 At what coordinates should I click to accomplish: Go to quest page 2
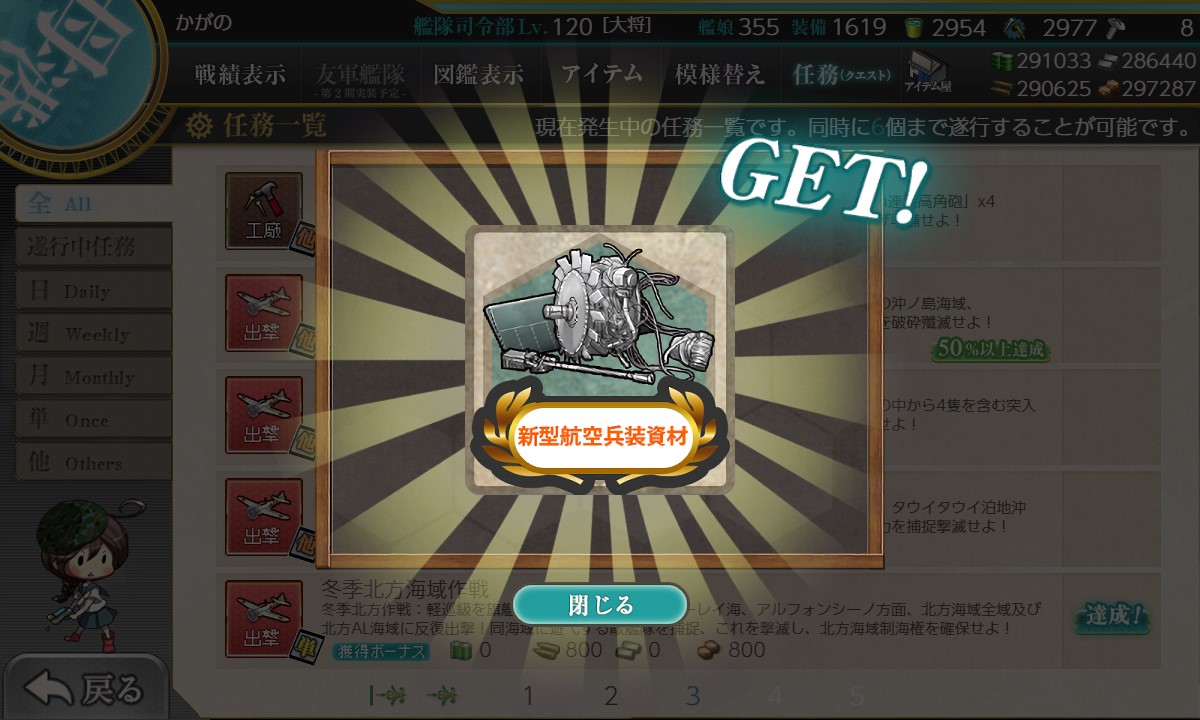pos(610,695)
